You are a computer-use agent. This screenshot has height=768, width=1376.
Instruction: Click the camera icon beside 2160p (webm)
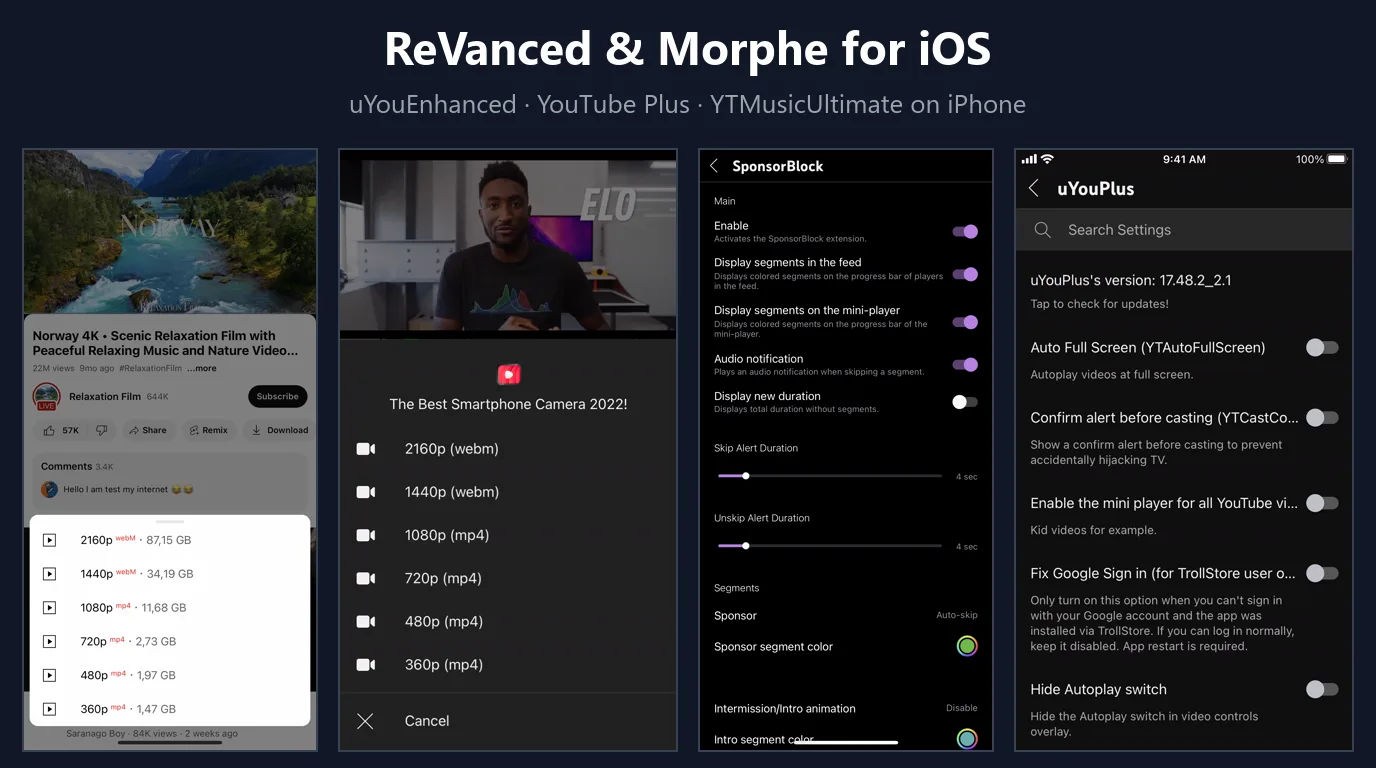366,449
